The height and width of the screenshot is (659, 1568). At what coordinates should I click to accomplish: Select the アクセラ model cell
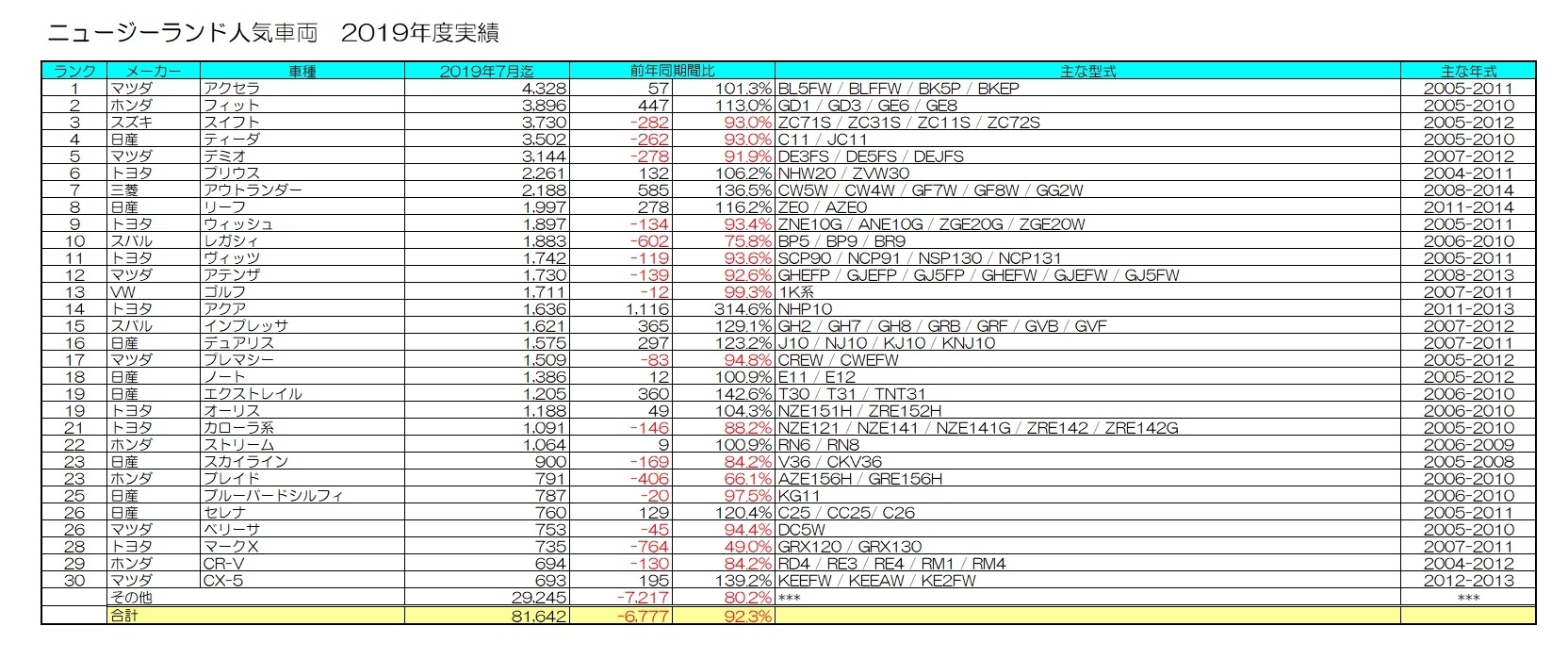(302, 88)
